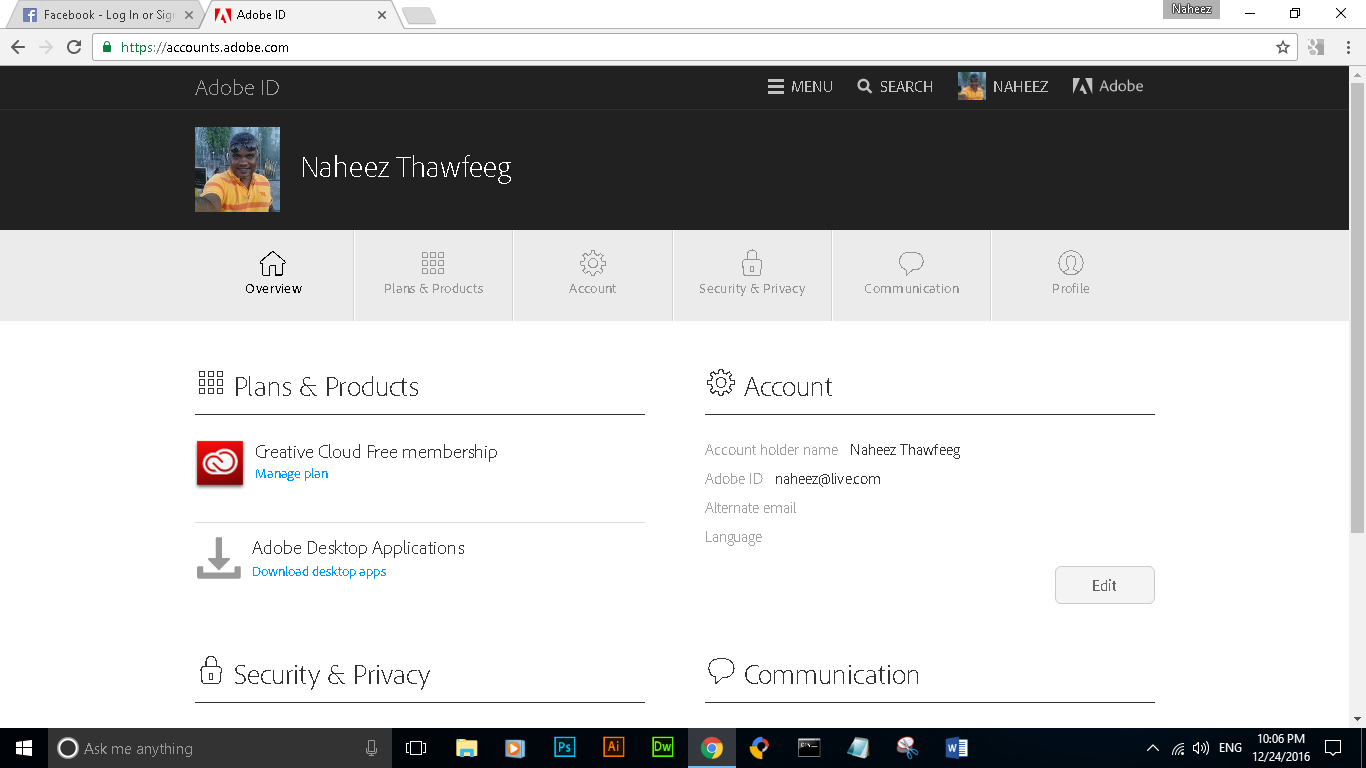Image resolution: width=1366 pixels, height=768 pixels.
Task: Open the Action Center notifications icon
Action: coord(1333,748)
